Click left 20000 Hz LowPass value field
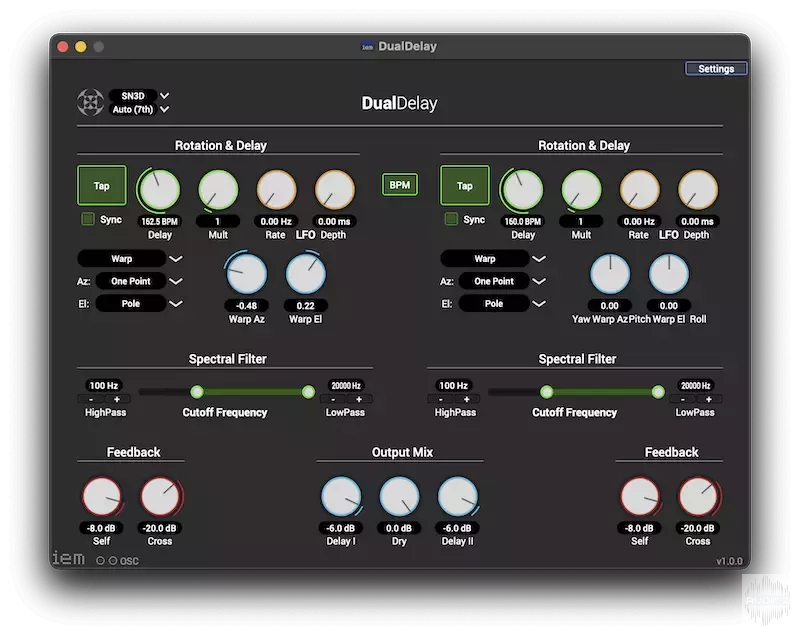This screenshot has width=800, height=635. 346,386
